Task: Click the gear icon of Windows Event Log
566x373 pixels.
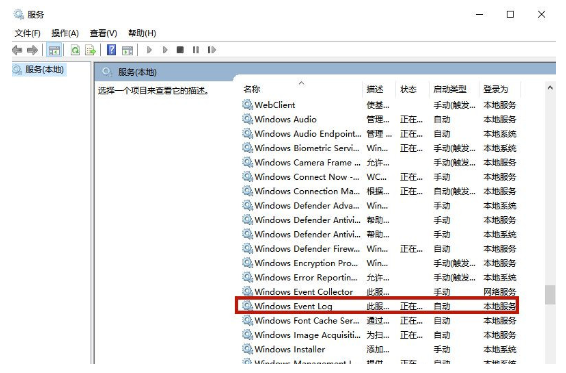Action: pos(247,306)
